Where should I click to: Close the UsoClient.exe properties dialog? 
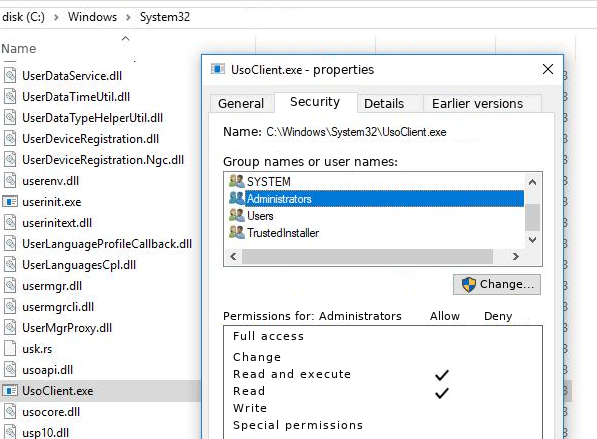[x=548, y=69]
